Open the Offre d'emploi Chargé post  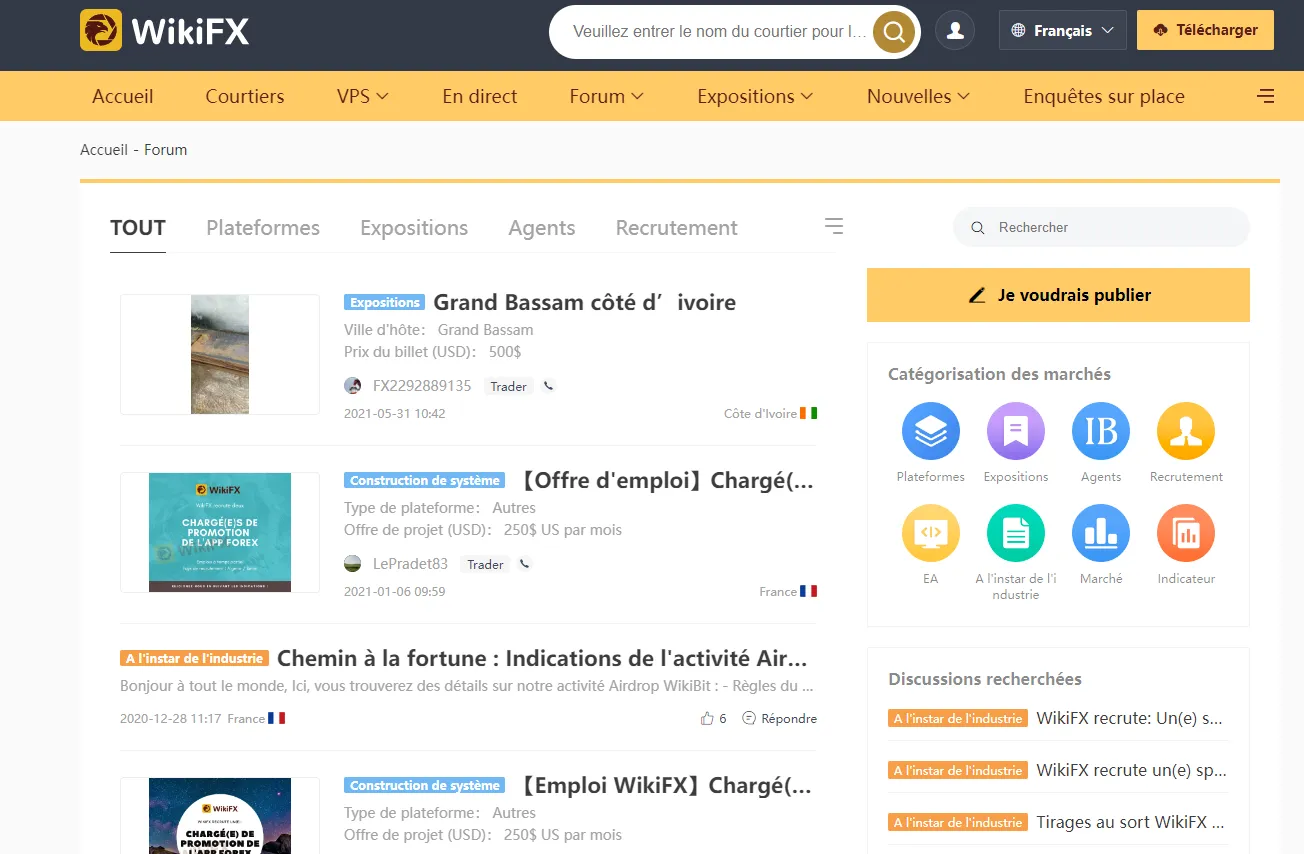point(667,480)
